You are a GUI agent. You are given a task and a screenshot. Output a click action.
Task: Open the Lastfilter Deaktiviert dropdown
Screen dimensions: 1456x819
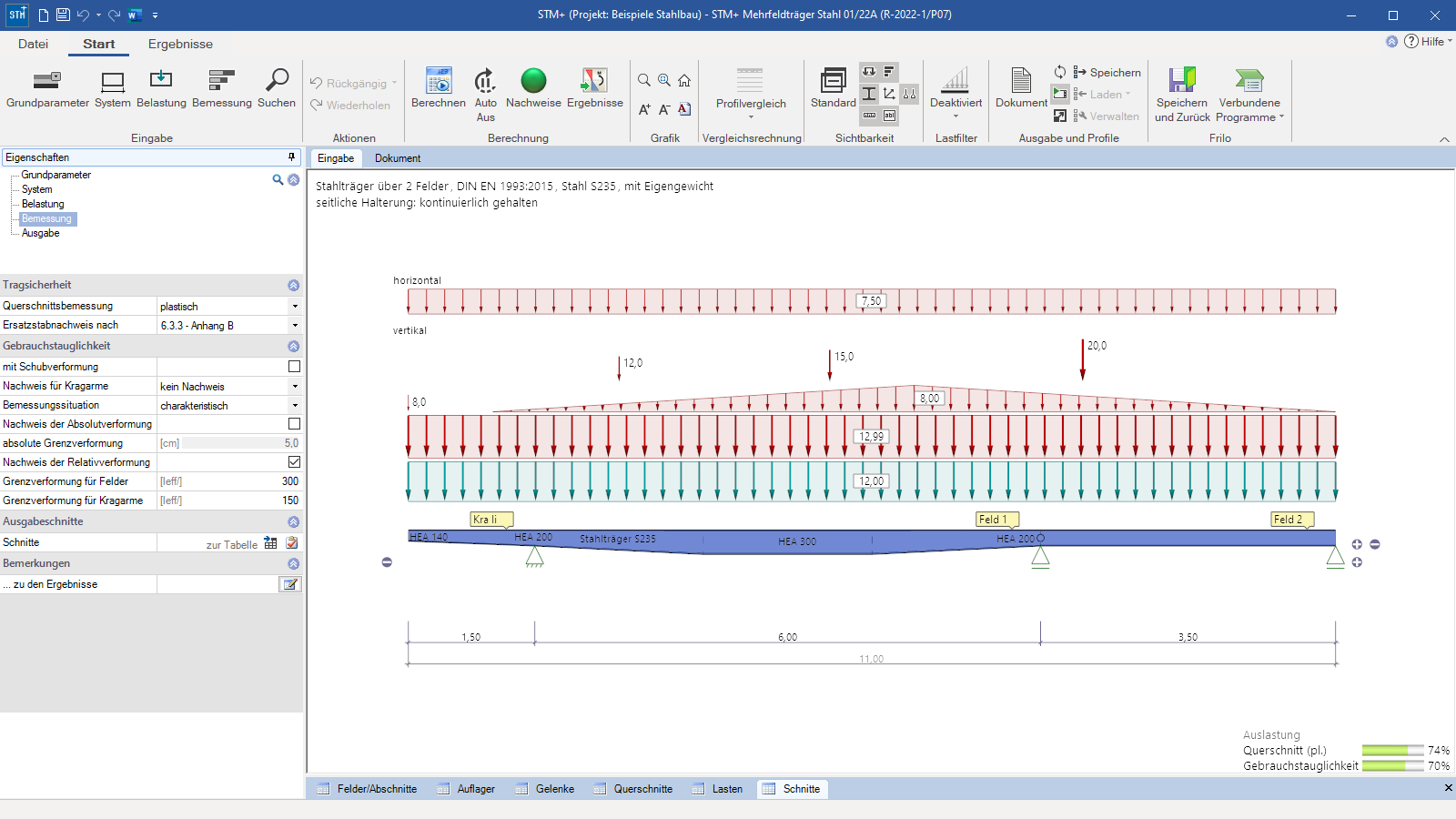tap(955, 95)
